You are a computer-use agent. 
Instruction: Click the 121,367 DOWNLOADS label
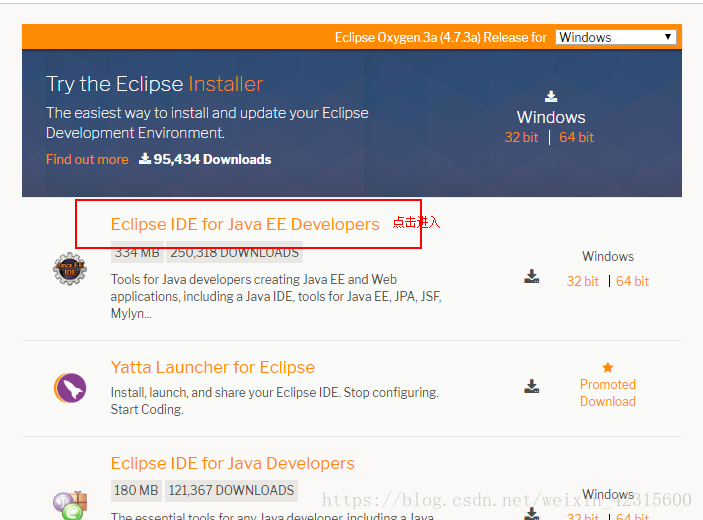231,490
